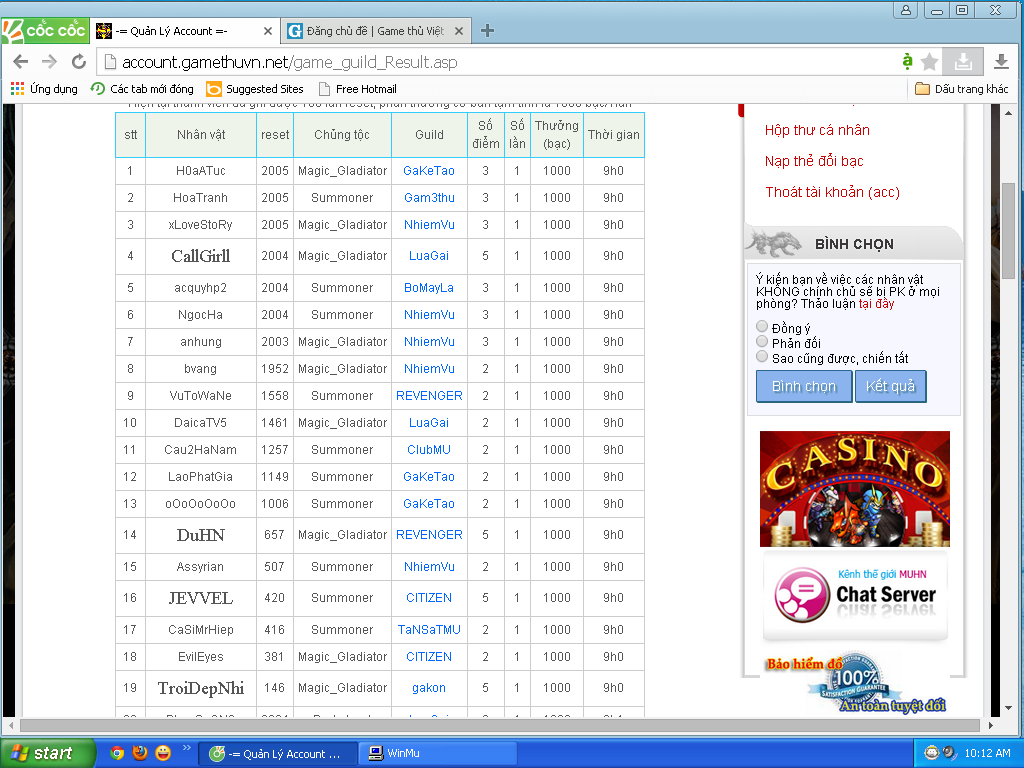Open the Gam3thu guild link
The height and width of the screenshot is (768, 1024).
click(429, 198)
